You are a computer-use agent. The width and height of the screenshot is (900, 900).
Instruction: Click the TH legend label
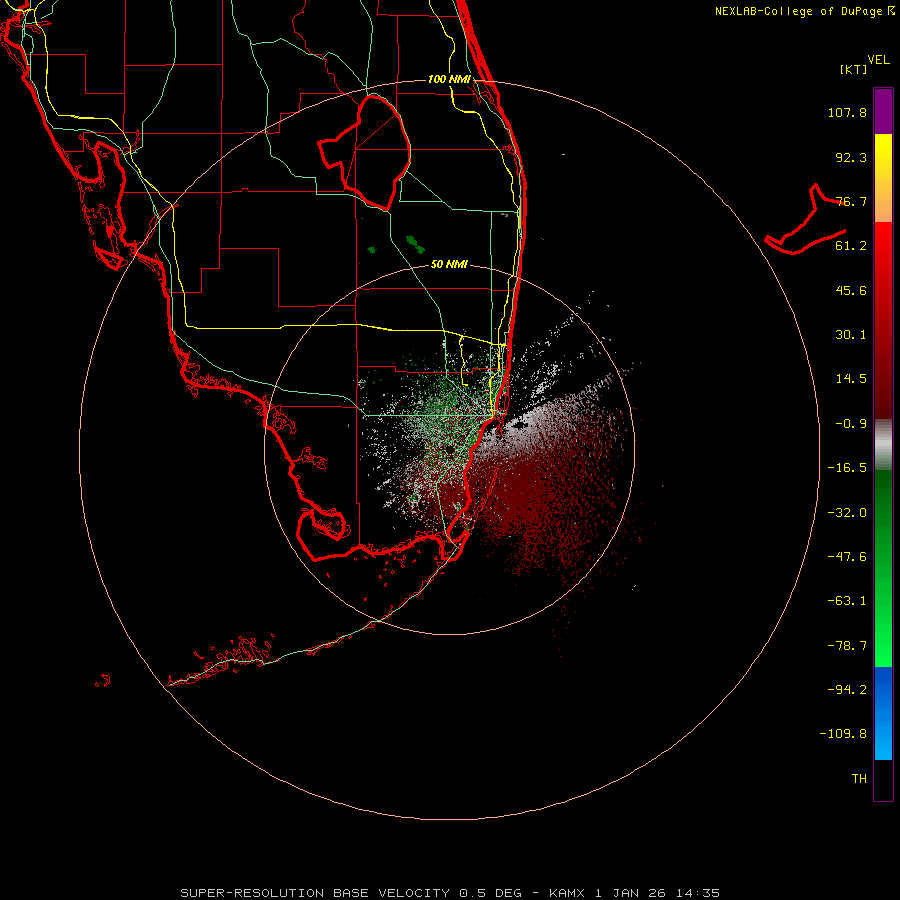click(859, 779)
